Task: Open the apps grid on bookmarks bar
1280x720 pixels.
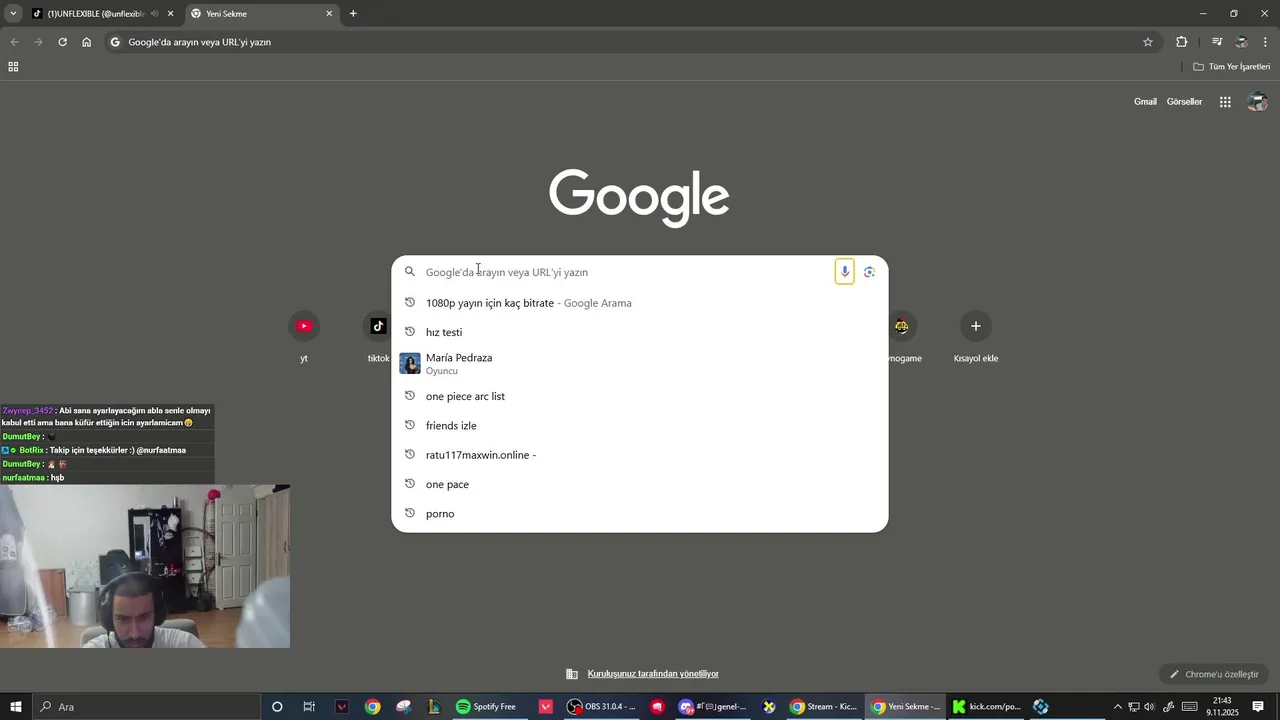Action: (13, 67)
